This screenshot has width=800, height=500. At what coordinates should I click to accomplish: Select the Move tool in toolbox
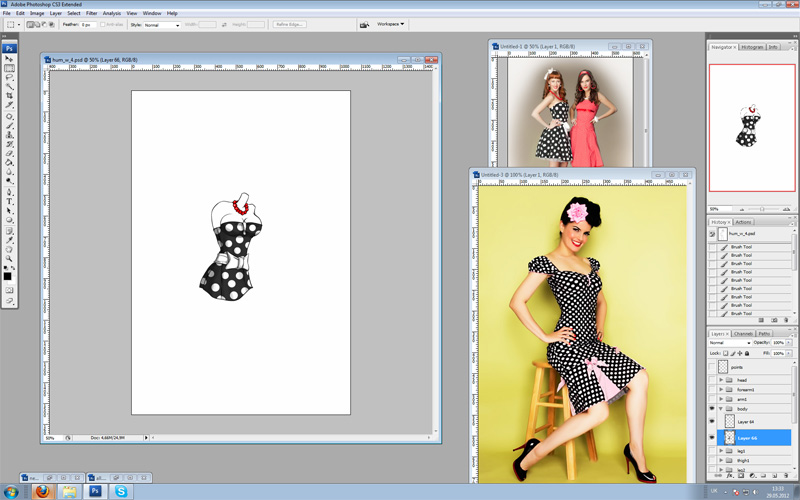[10, 59]
